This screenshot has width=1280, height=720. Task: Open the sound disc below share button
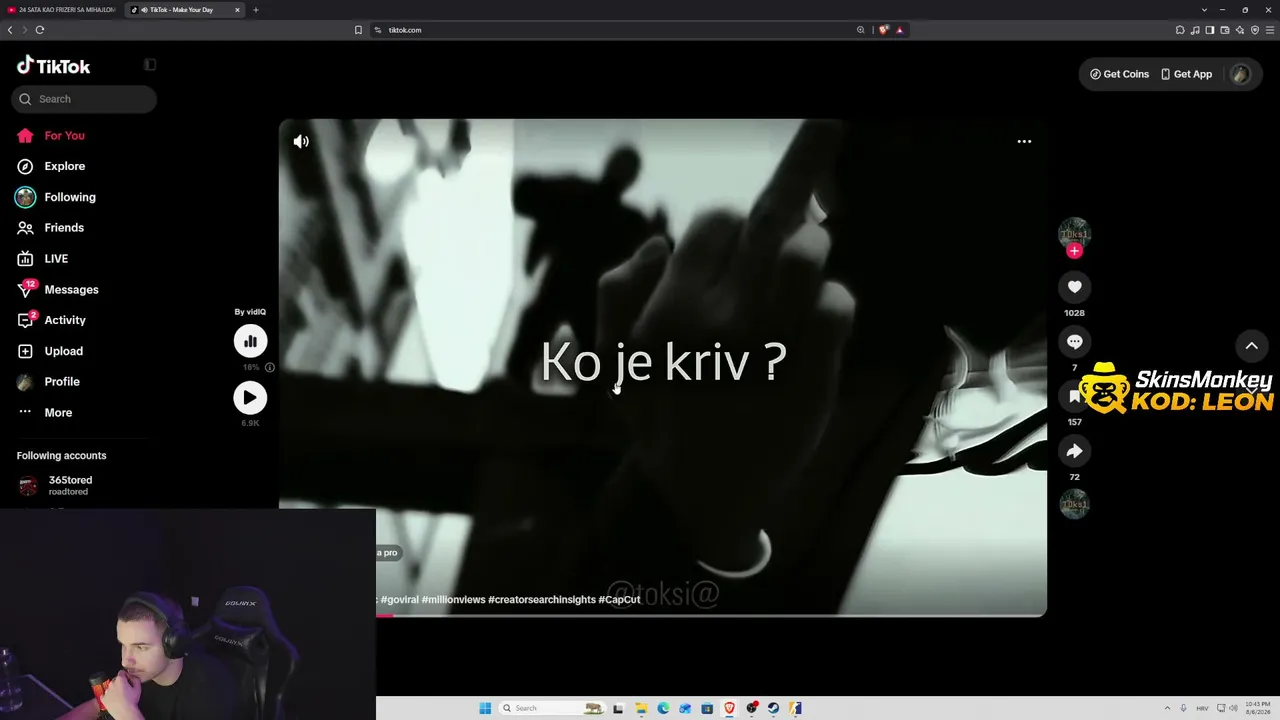pos(1075,504)
